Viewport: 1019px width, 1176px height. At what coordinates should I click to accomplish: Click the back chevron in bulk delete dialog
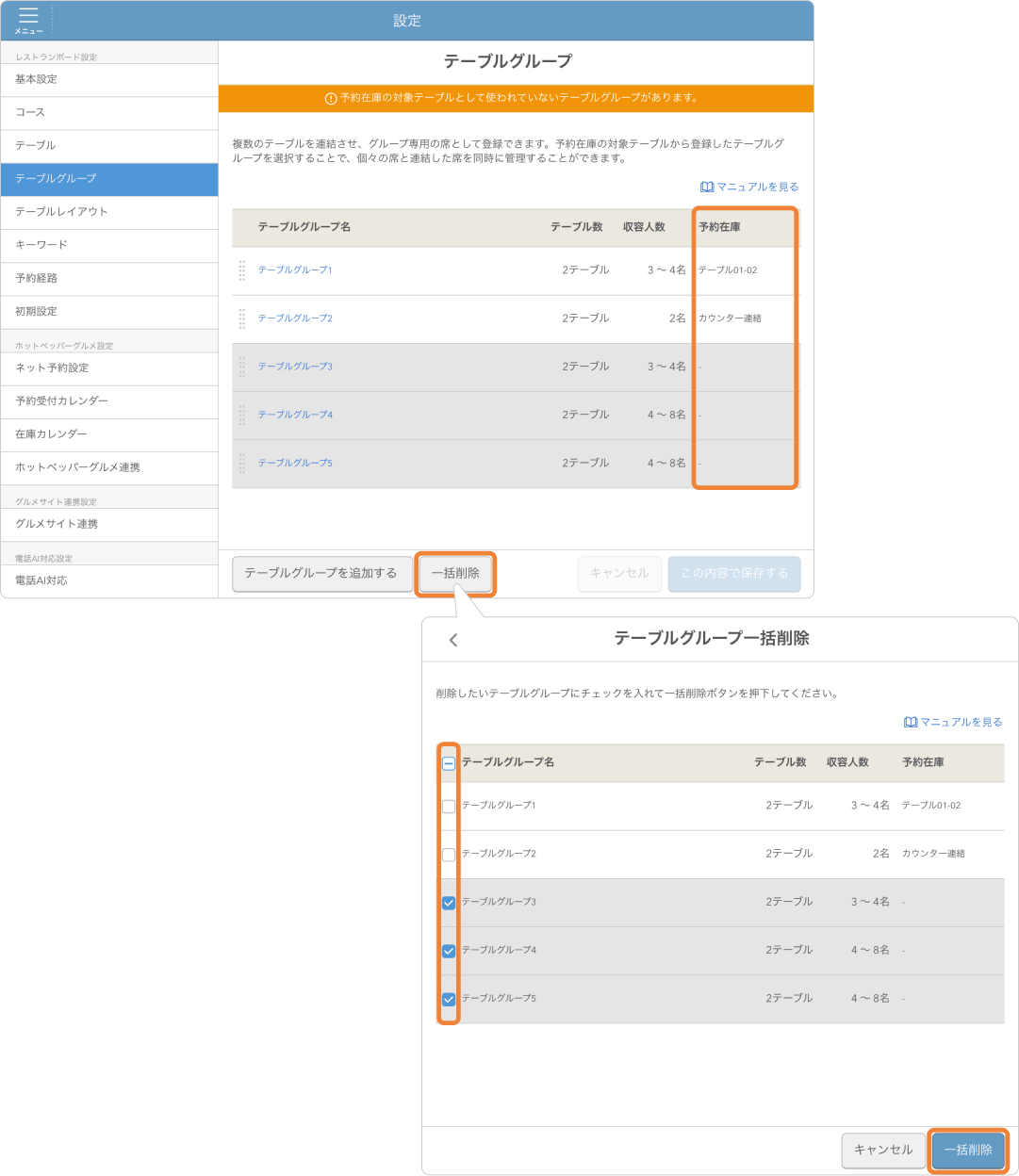(x=453, y=640)
